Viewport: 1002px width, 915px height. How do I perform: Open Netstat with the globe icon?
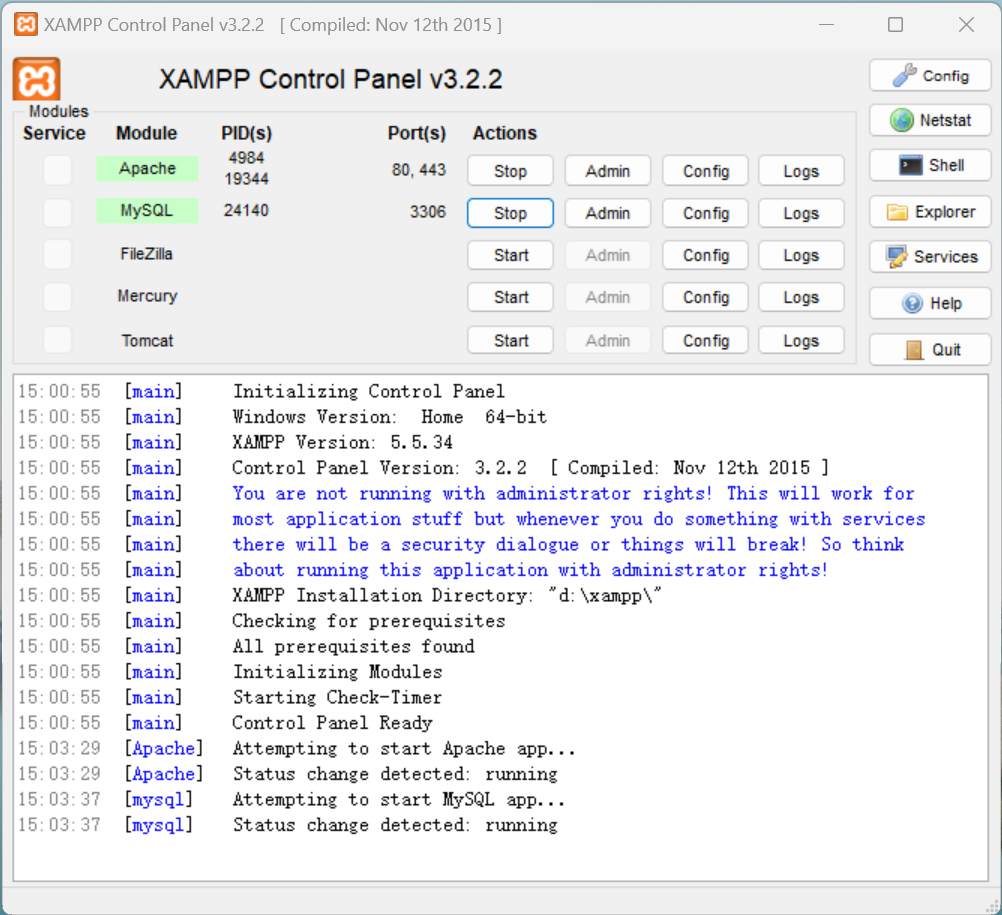[930, 120]
